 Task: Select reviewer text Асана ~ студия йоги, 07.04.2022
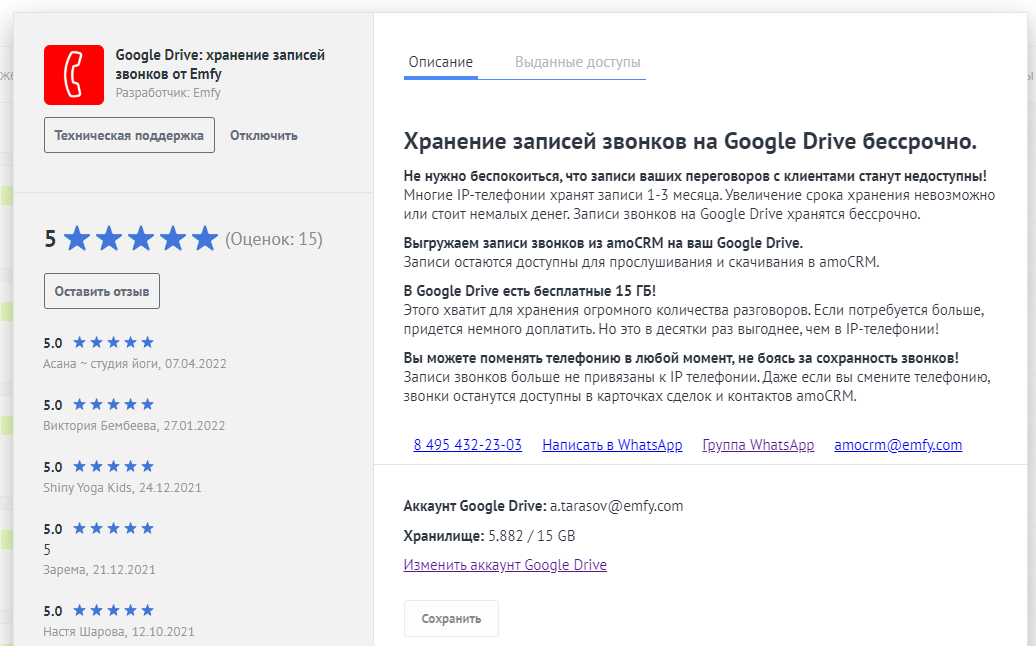[135, 364]
